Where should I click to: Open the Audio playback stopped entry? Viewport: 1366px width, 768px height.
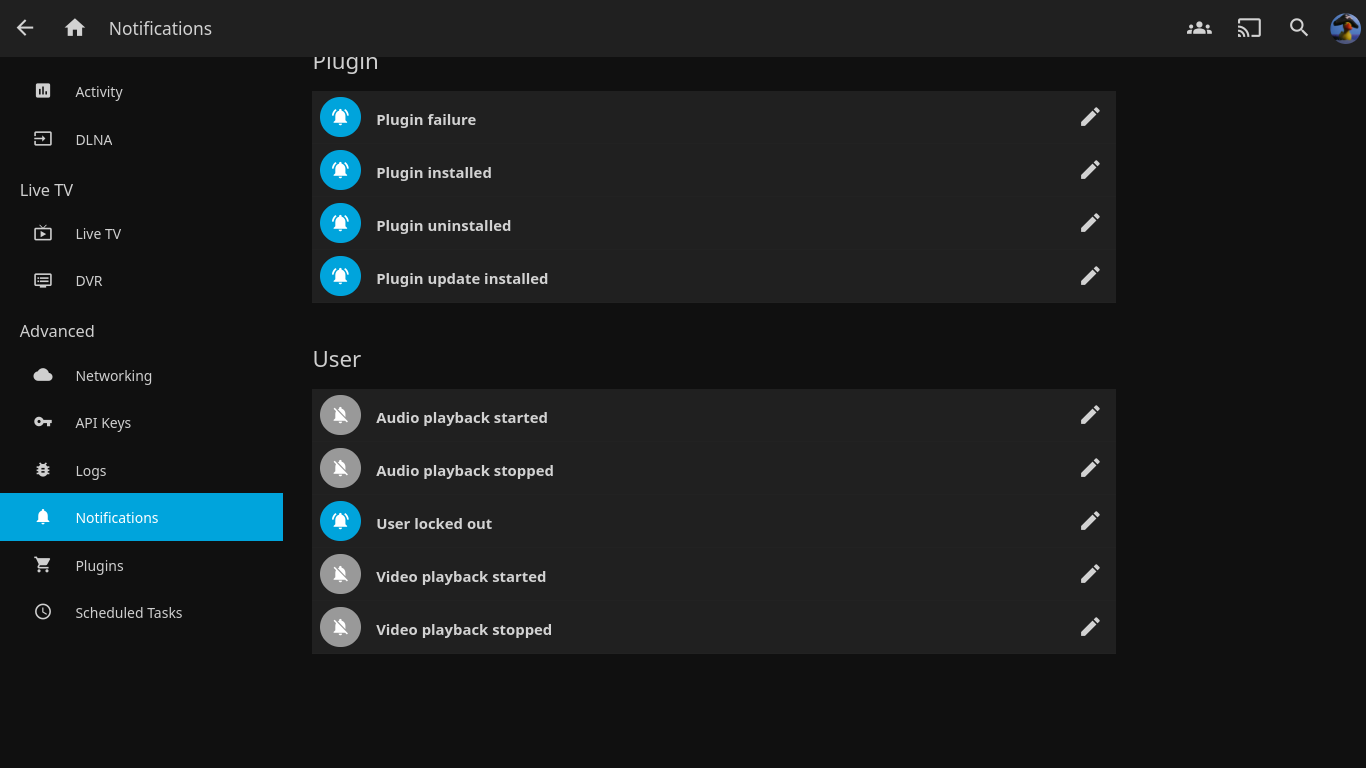coord(465,471)
